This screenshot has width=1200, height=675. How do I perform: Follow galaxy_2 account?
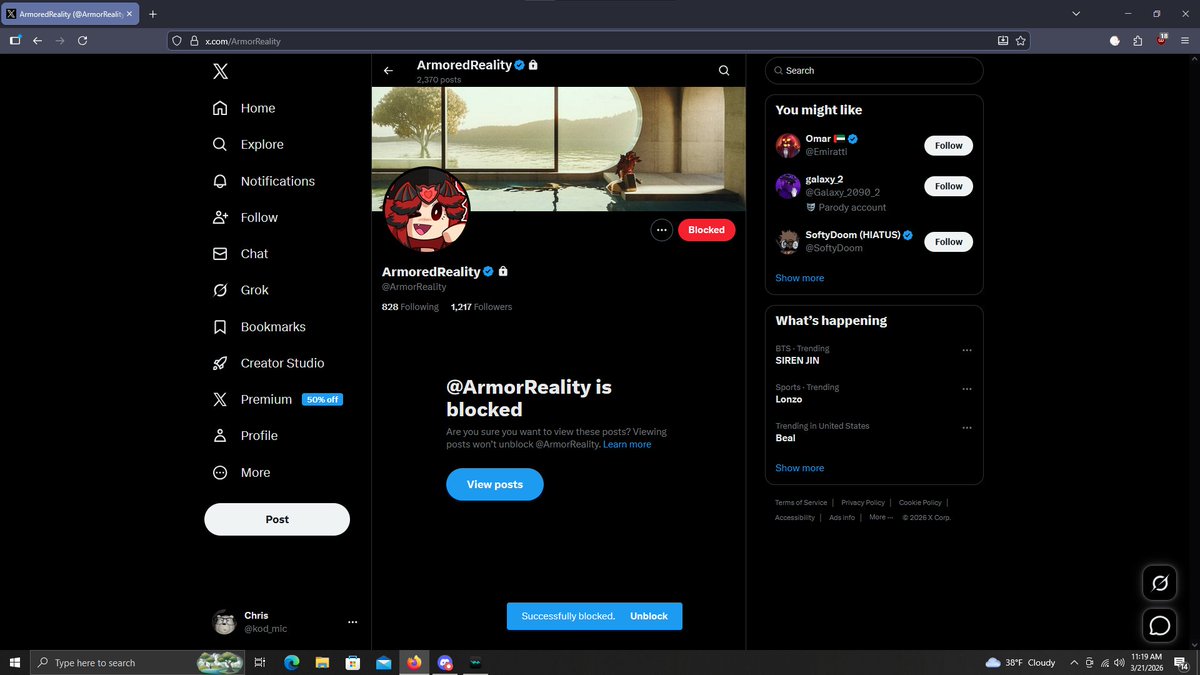tap(948, 186)
